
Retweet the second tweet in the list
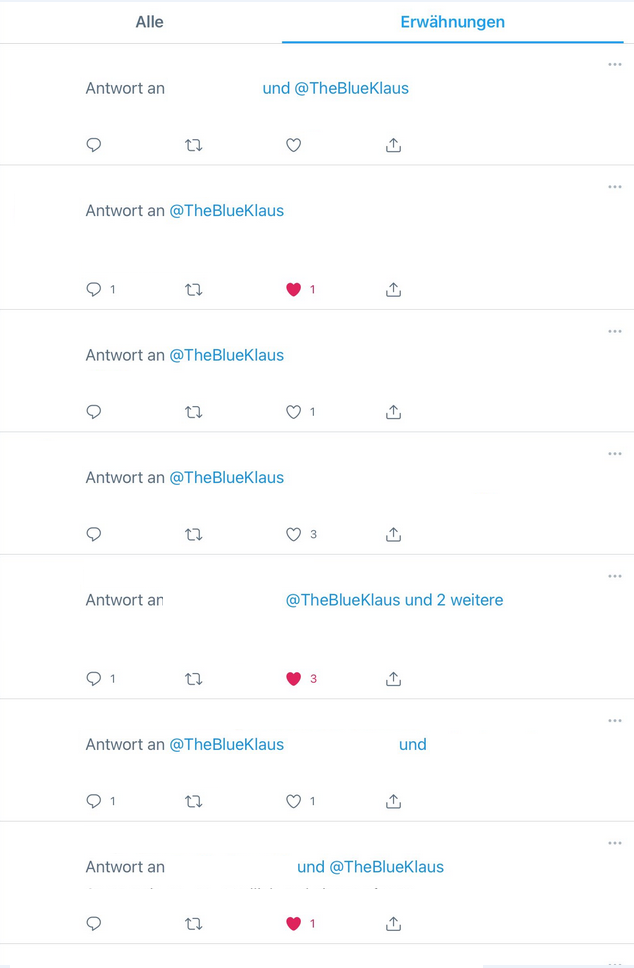[194, 290]
